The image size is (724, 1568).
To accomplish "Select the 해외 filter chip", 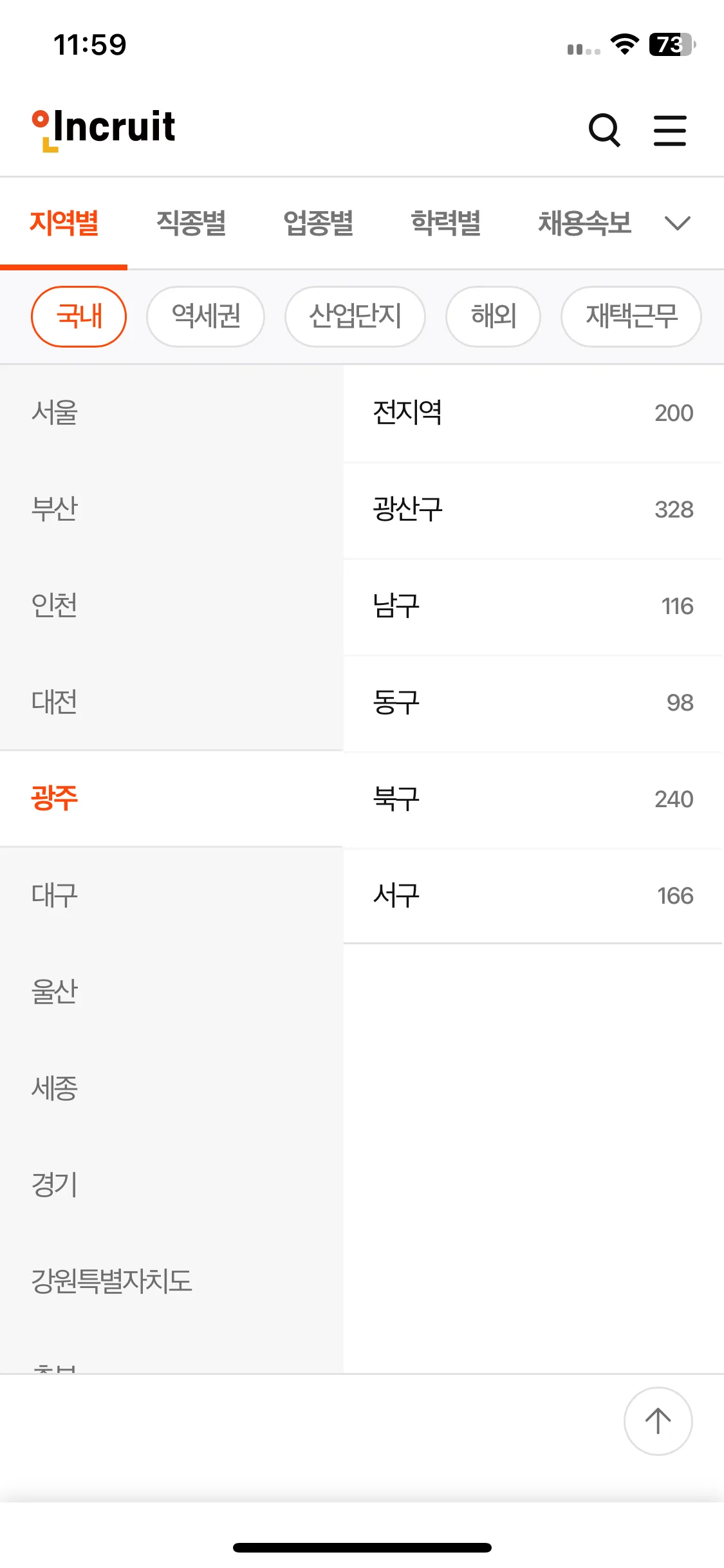I will tap(494, 317).
